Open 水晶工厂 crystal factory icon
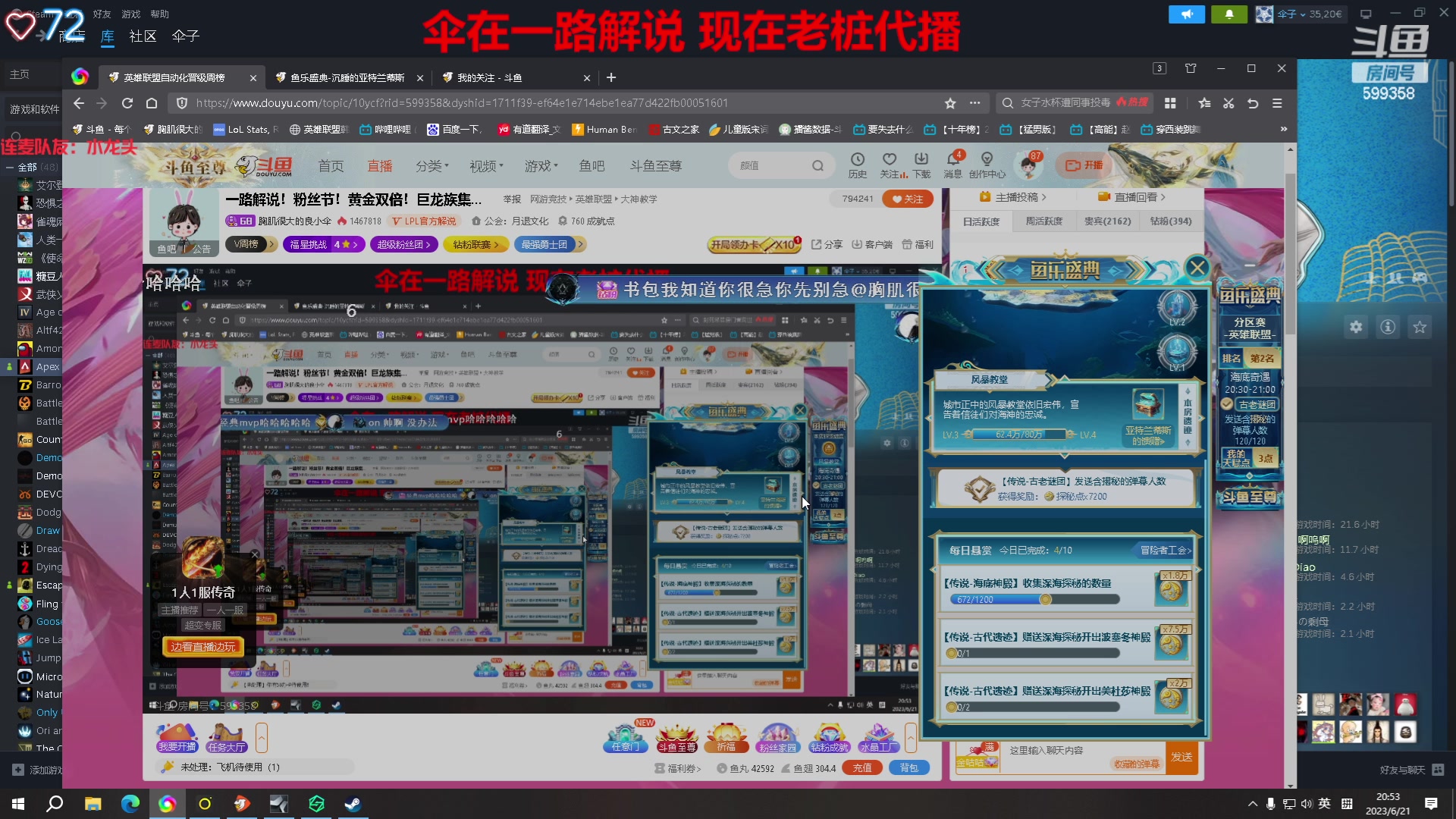 (x=879, y=737)
